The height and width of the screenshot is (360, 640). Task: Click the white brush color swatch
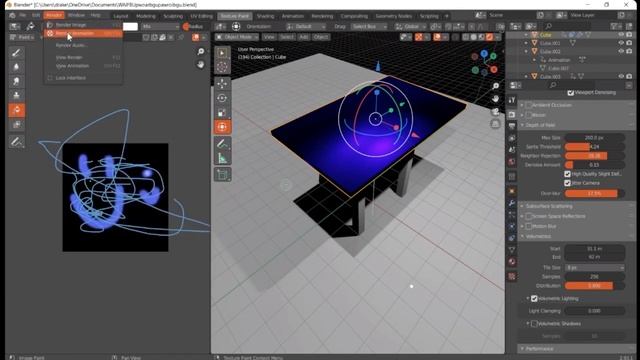(x=130, y=27)
